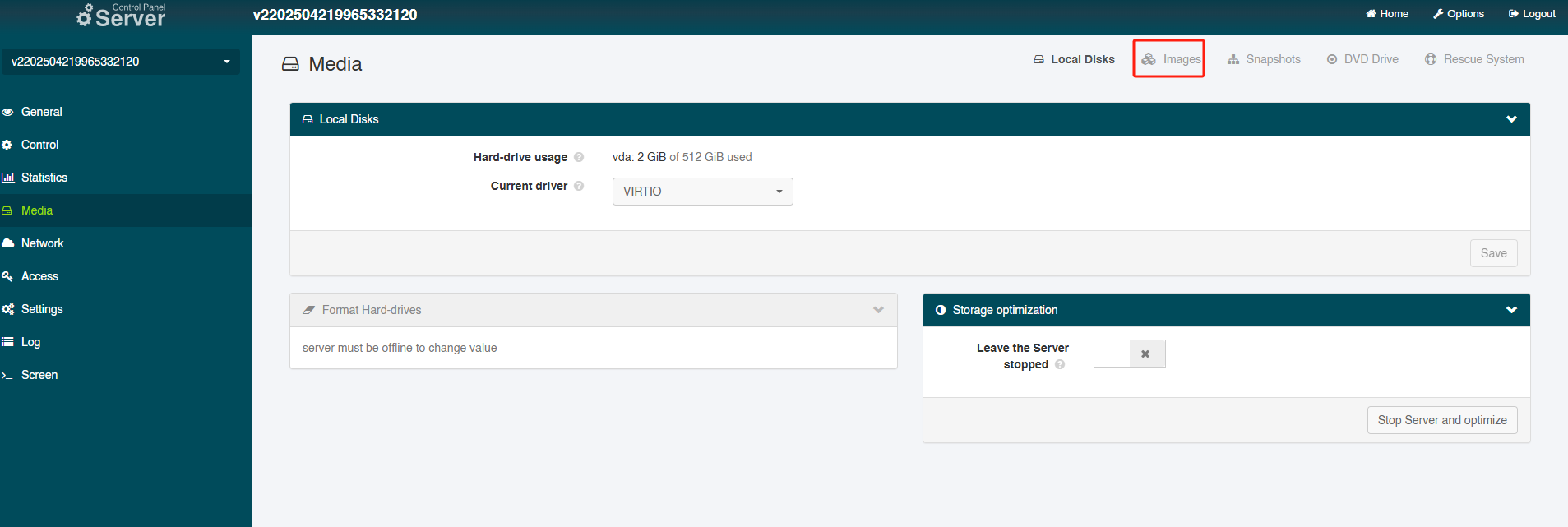This screenshot has height=527, width=1568.
Task: Click the Control Panel Server gear logo
Action: coord(85,16)
